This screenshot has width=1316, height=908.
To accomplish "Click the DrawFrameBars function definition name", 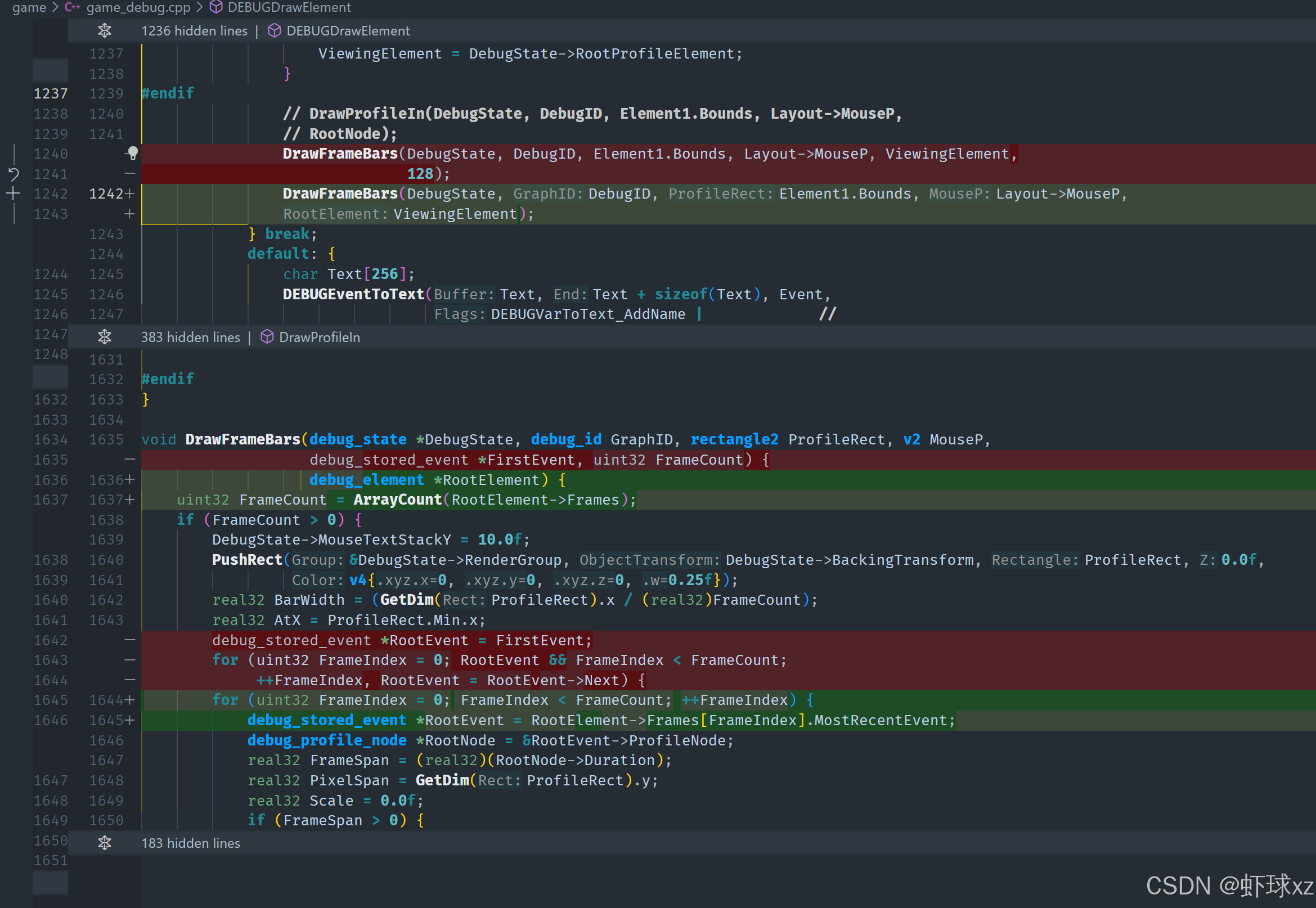I will (x=242, y=440).
